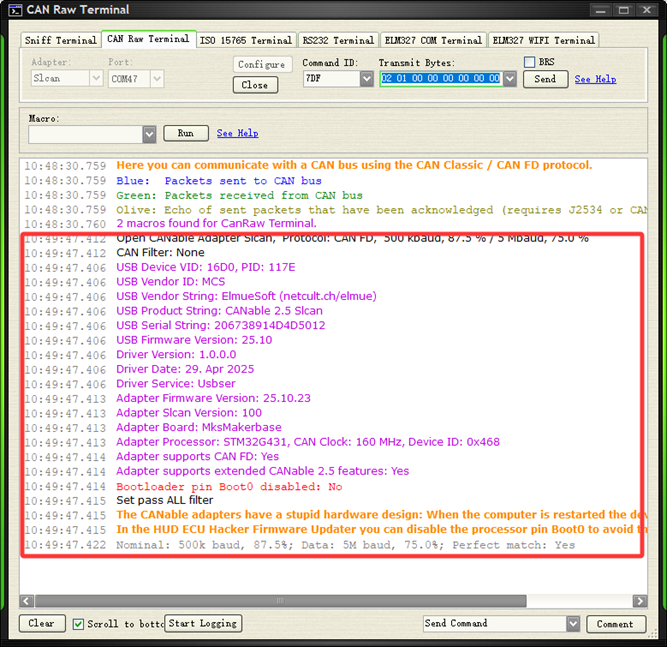Click 'Adapter Processor: STM32G431' log line
667x647 pixels.
tap(308, 442)
